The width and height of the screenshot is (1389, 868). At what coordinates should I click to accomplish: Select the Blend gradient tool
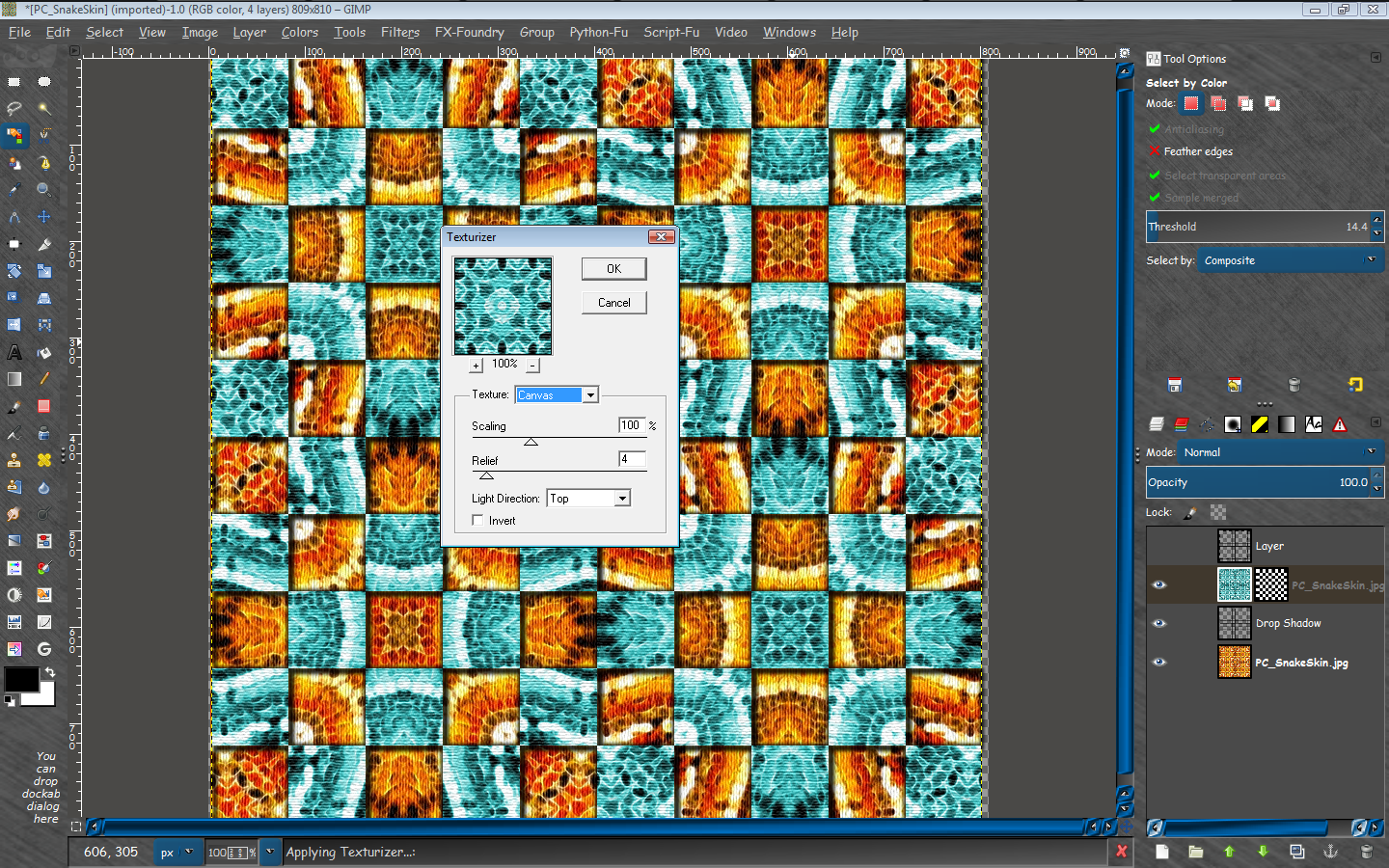coord(14,379)
